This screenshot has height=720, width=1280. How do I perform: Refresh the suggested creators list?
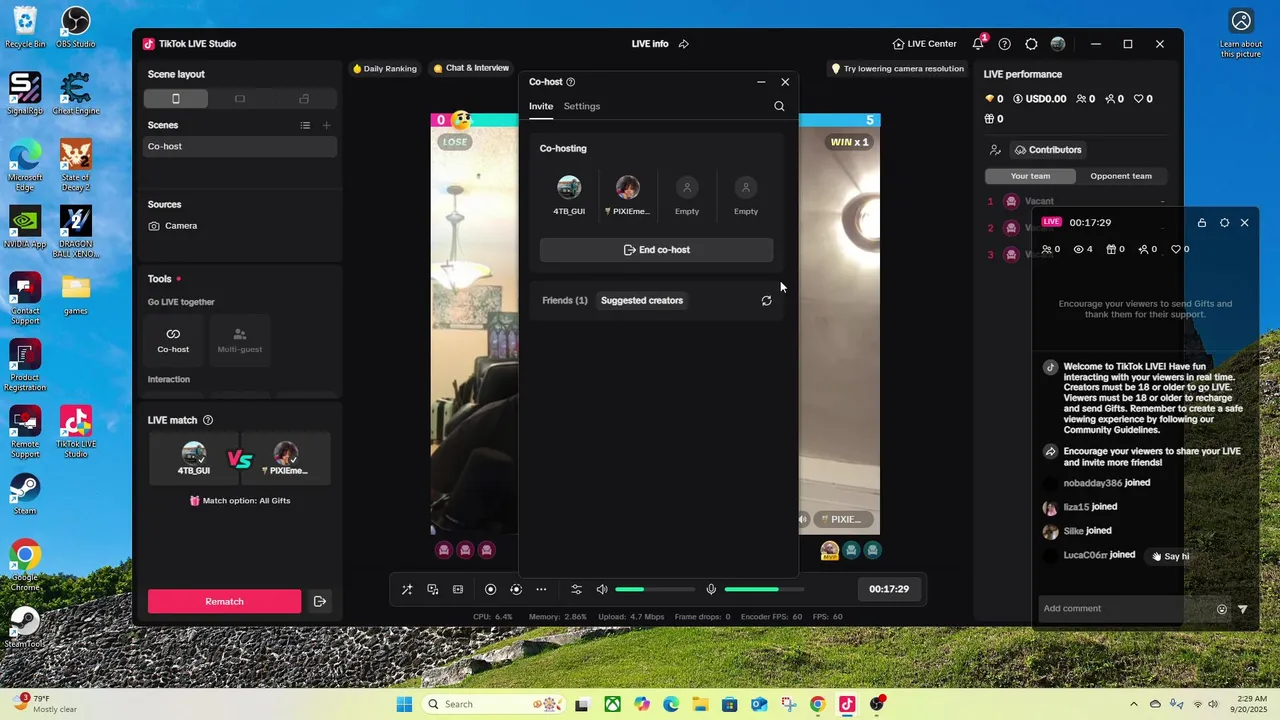point(766,300)
